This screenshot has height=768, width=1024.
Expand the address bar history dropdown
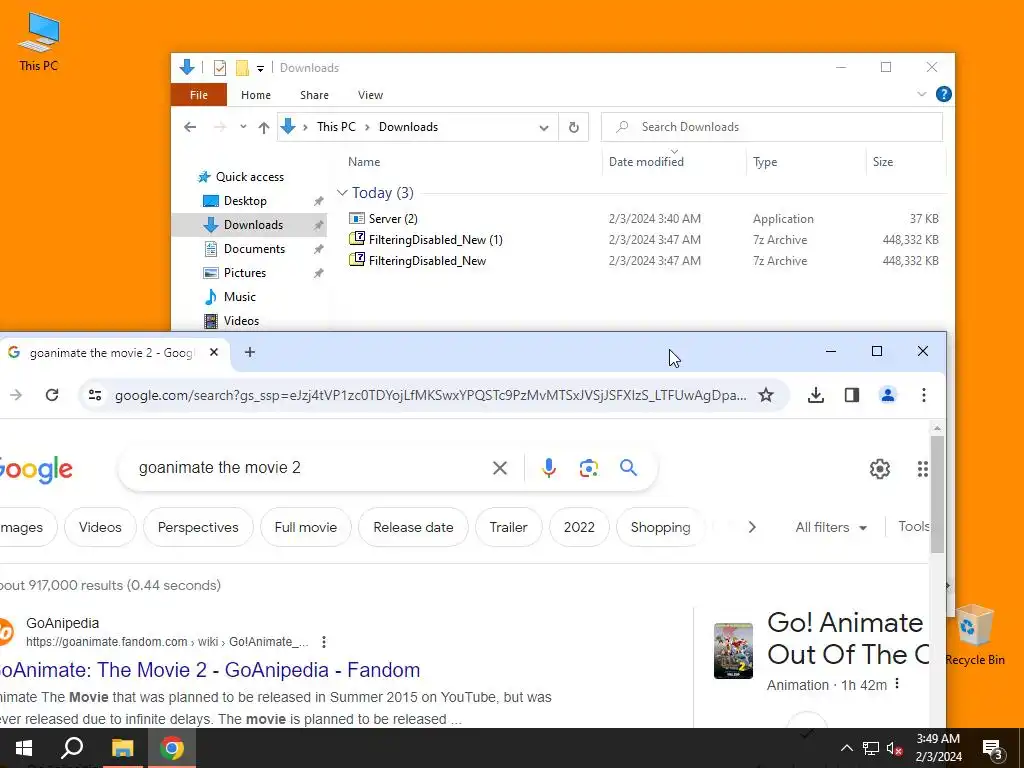543,127
